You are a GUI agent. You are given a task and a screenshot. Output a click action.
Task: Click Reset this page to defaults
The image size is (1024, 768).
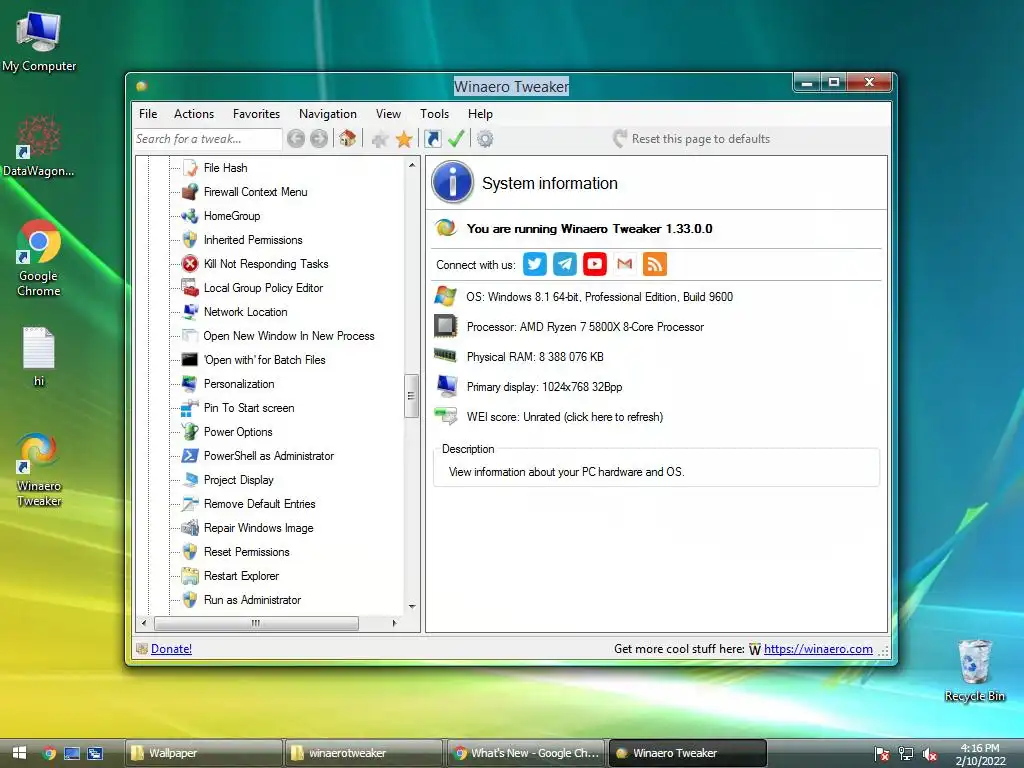pos(692,138)
